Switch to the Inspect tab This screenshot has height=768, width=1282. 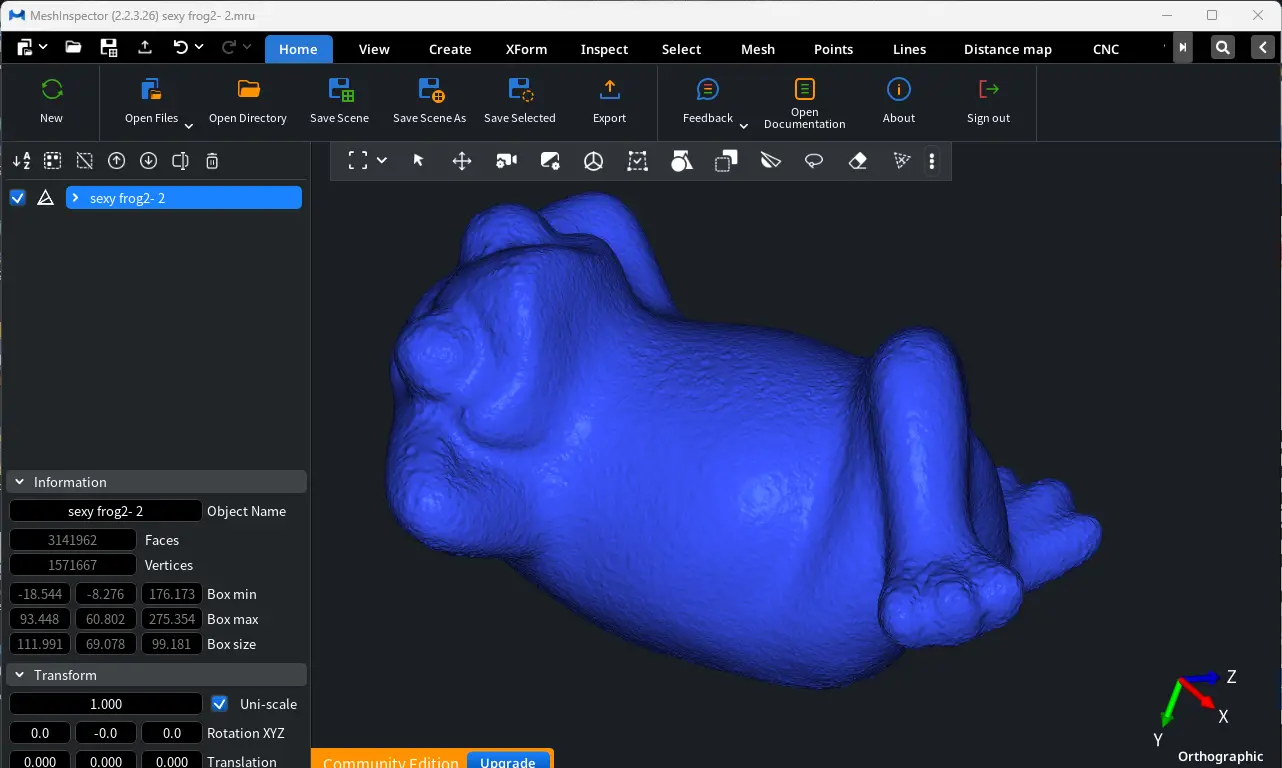pyautogui.click(x=605, y=49)
